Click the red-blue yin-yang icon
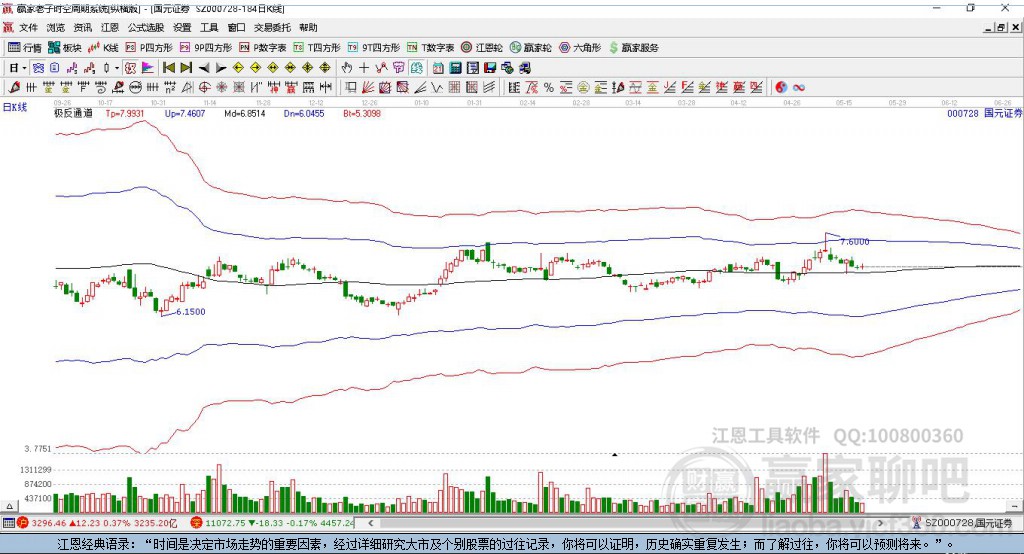Screen dimensions: 1024x554 click(781, 88)
